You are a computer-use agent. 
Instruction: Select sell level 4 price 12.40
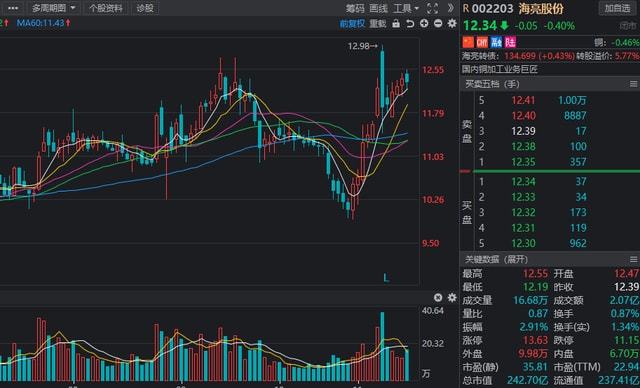click(x=523, y=116)
